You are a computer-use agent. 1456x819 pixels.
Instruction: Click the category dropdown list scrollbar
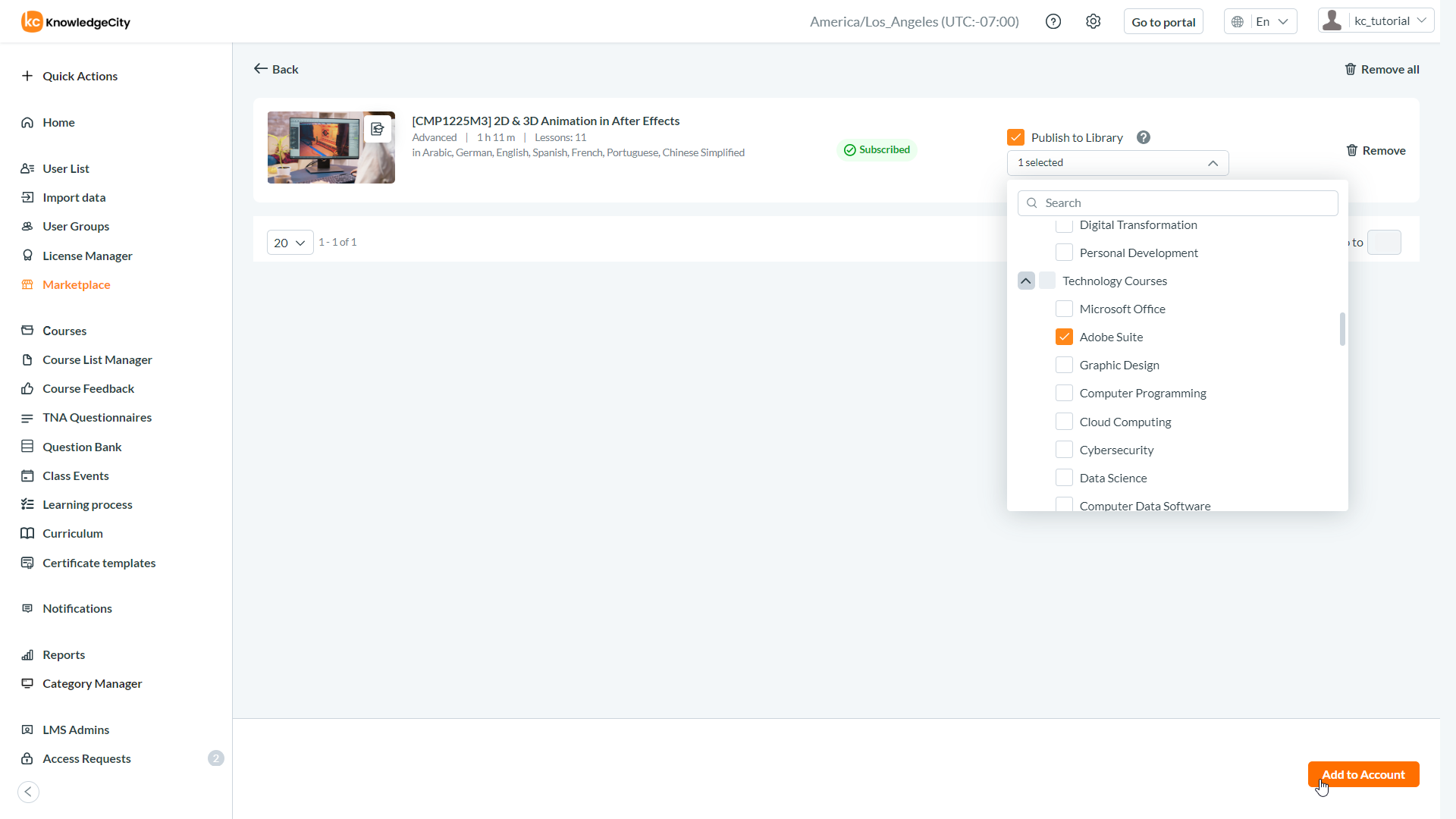(1342, 329)
